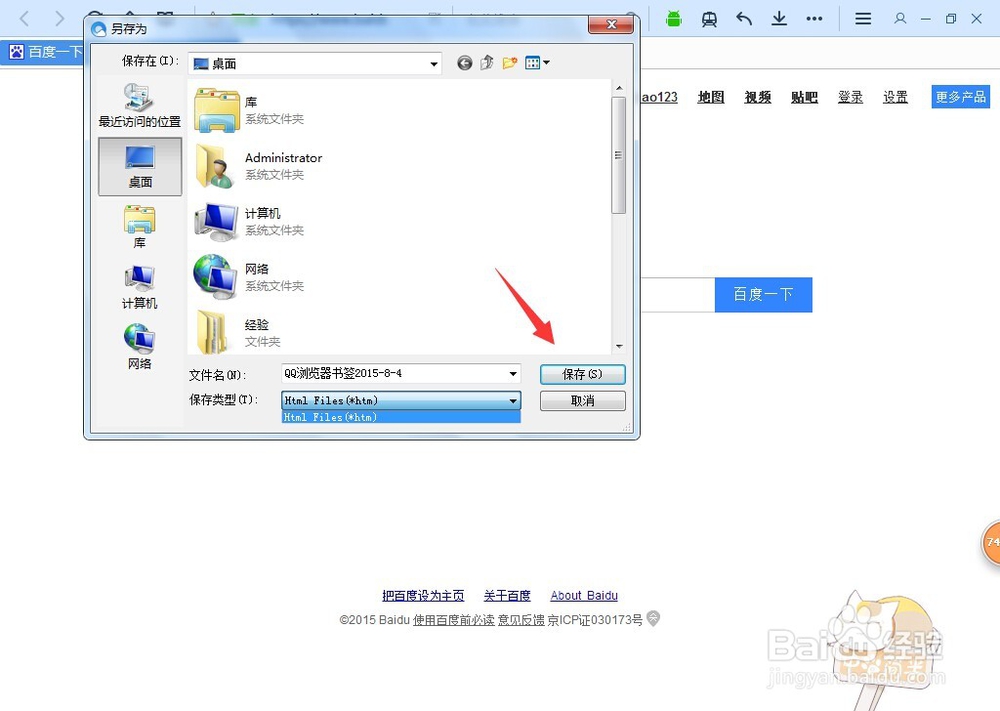
Task: Select the 计算机 sidebar item
Action: (139, 285)
